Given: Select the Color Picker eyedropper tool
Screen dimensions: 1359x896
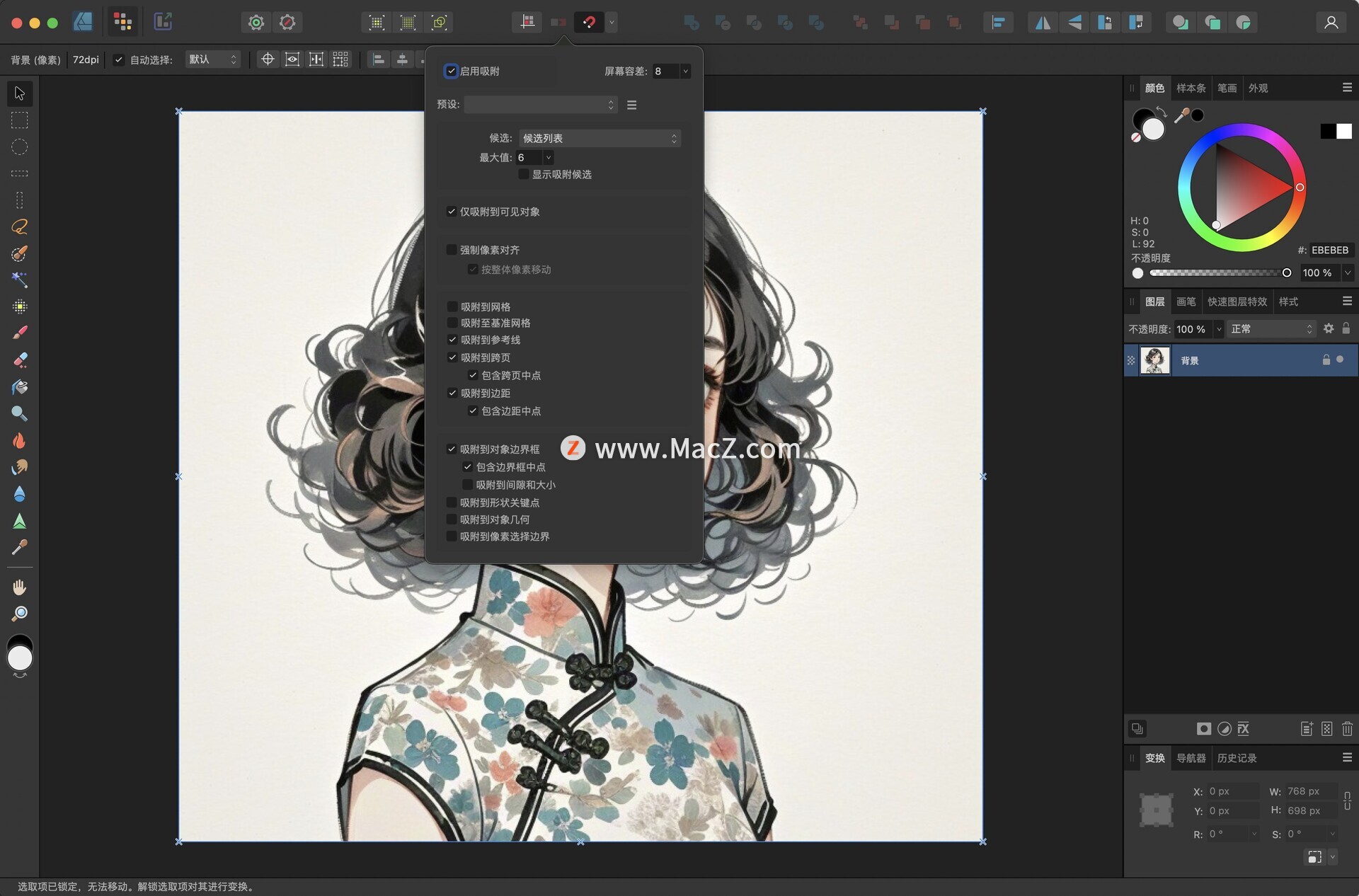Looking at the screenshot, I should click(x=20, y=547).
